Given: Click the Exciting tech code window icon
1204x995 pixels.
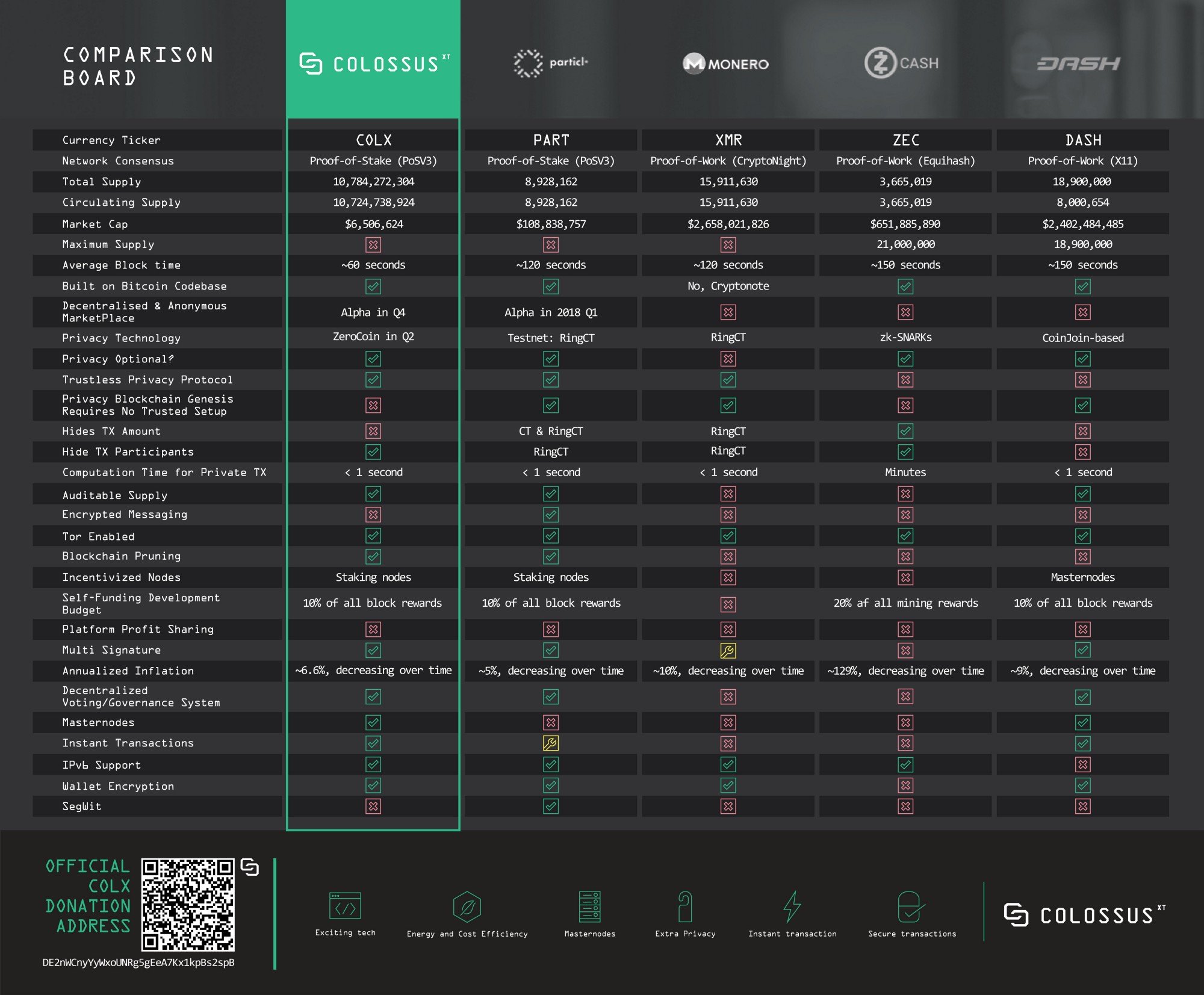Looking at the screenshot, I should tap(345, 905).
